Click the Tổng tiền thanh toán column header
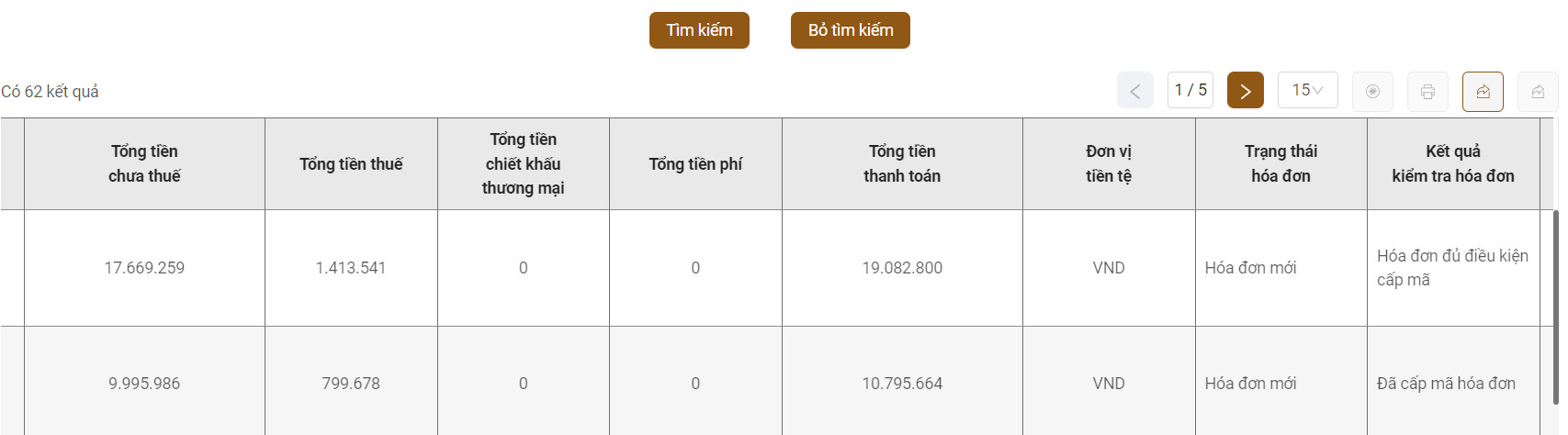This screenshot has height=435, width=1568. click(x=902, y=163)
